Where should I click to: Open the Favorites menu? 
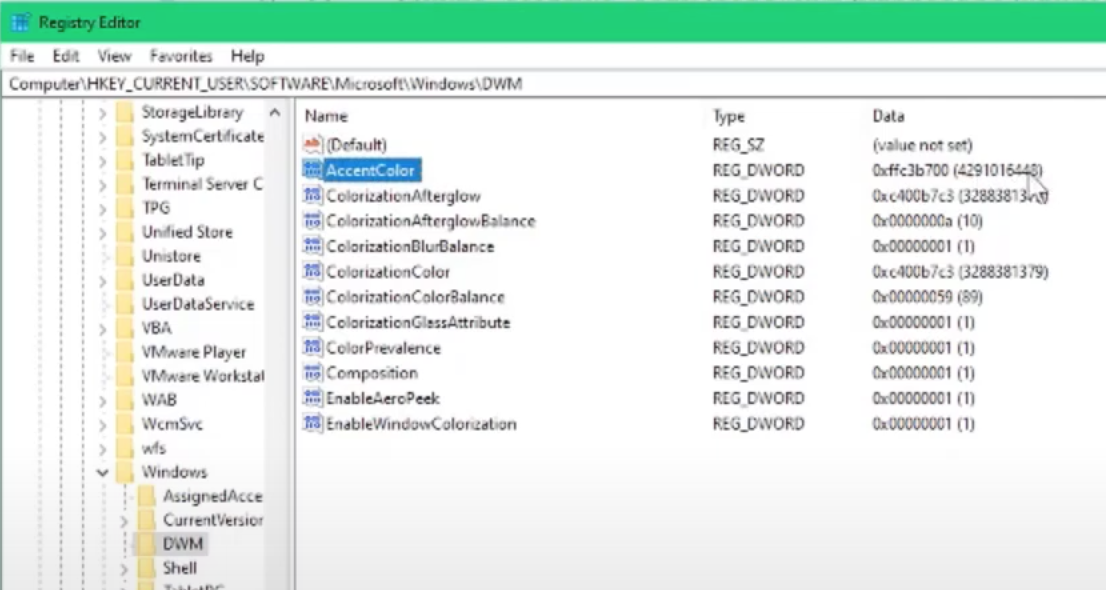point(180,56)
